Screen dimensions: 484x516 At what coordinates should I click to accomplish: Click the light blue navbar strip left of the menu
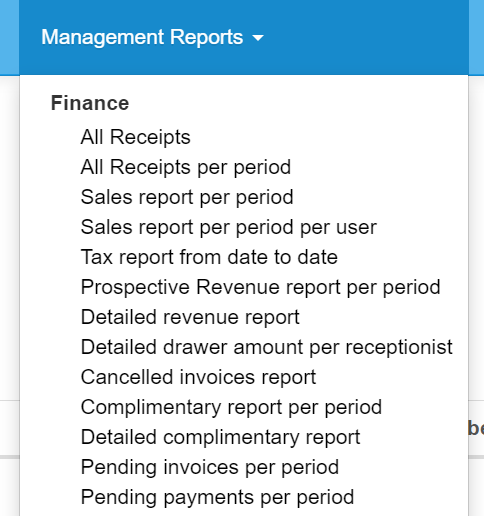tap(9, 37)
